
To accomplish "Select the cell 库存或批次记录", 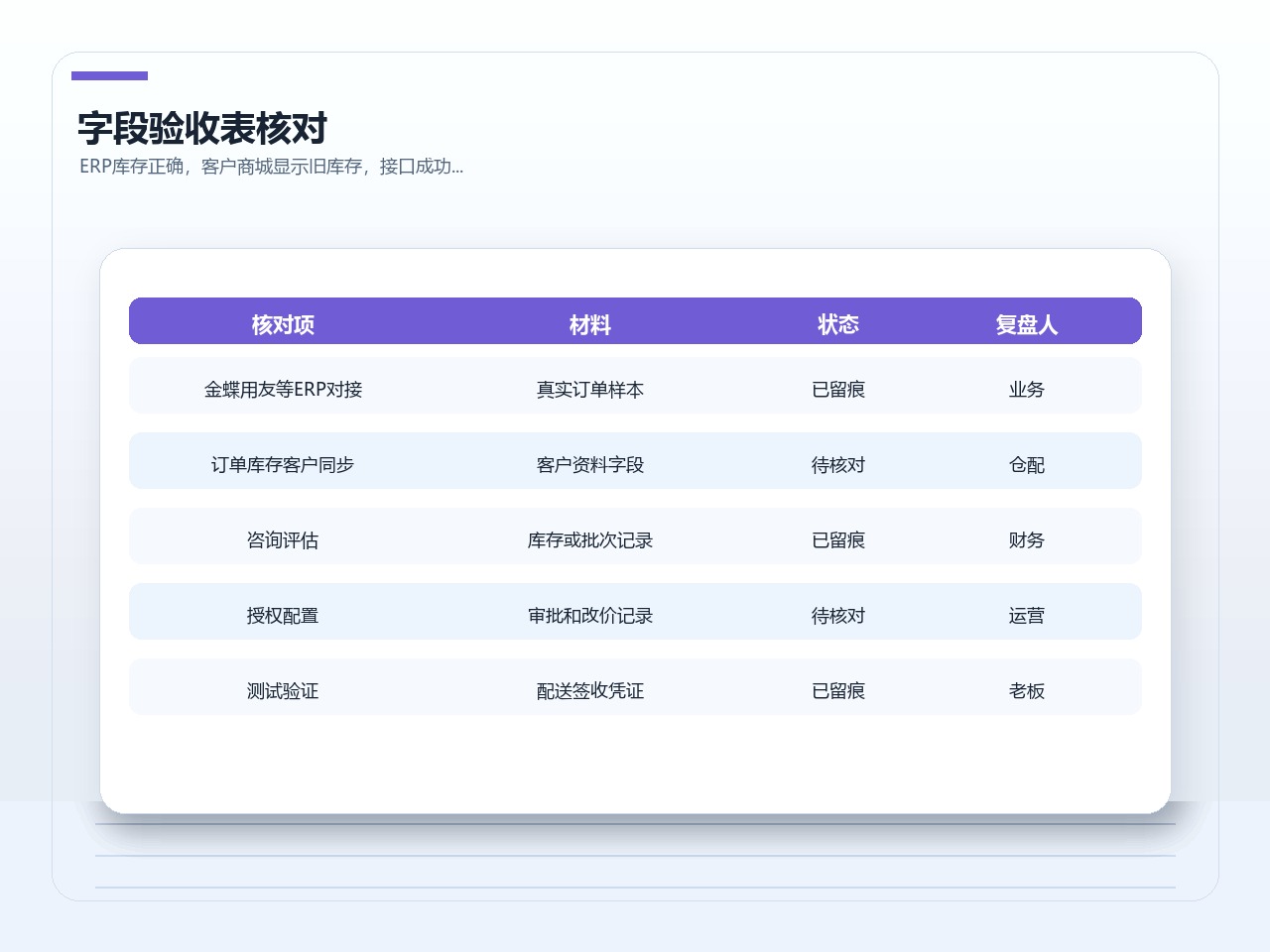I will 590,540.
